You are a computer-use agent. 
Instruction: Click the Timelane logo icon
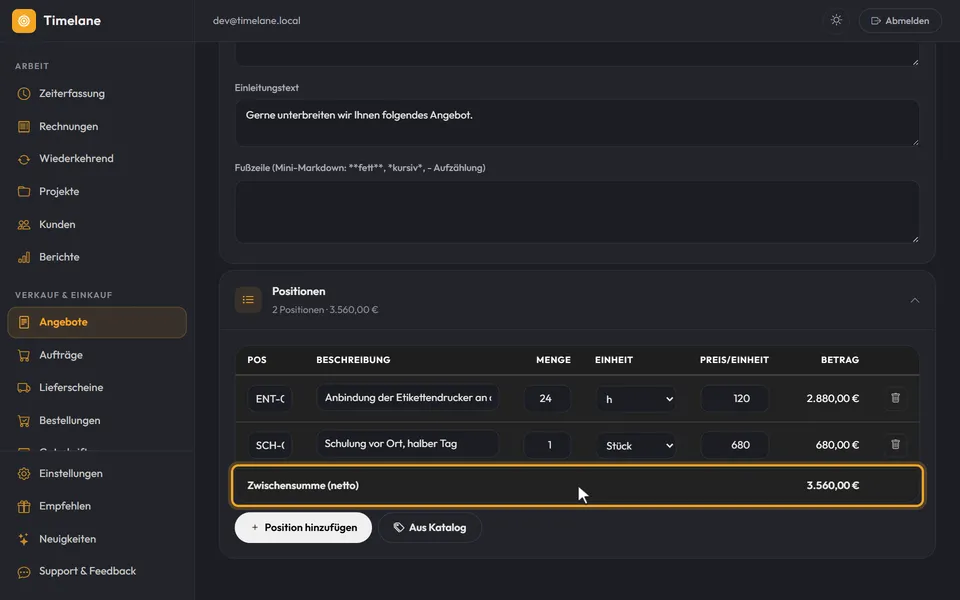pos(24,21)
